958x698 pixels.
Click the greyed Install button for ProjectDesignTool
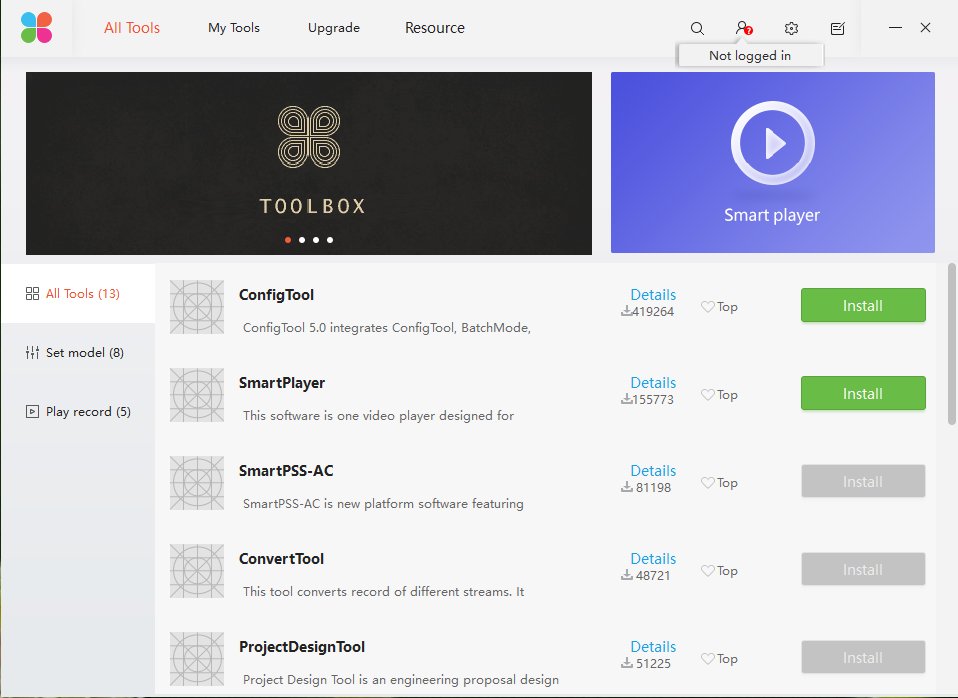863,658
